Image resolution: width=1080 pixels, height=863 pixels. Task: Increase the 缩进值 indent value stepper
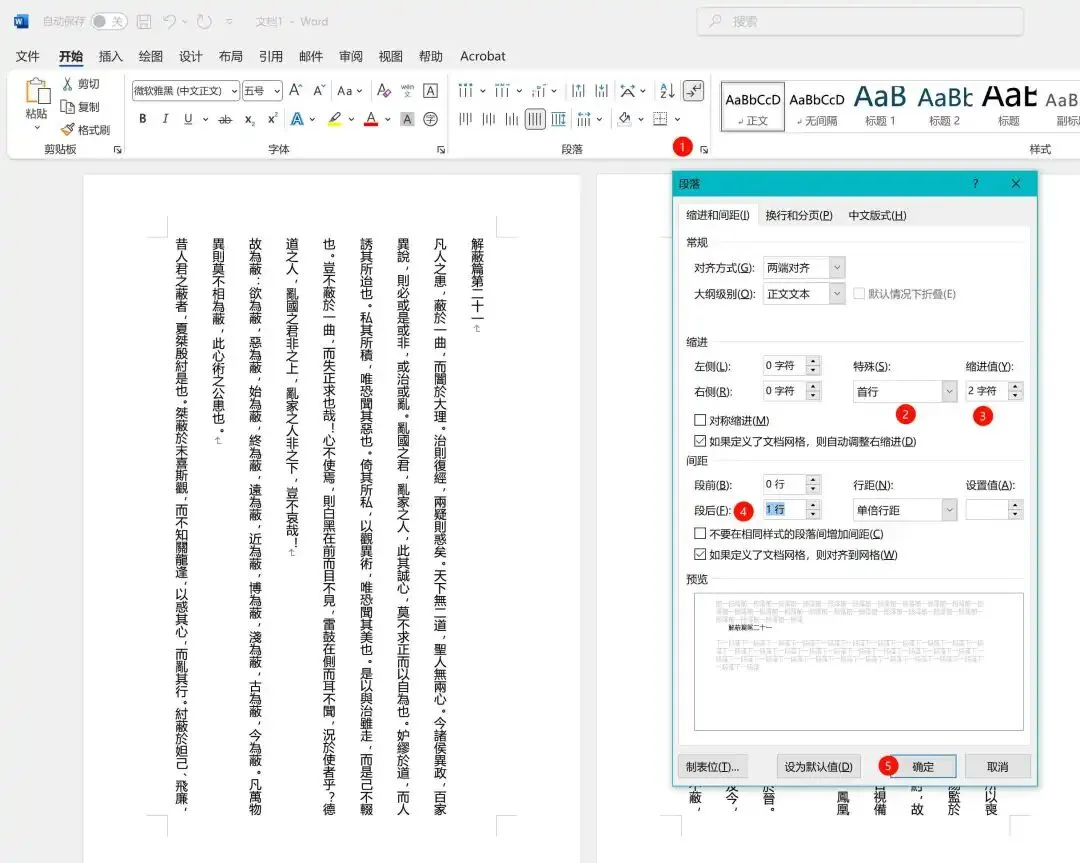coord(1015,386)
